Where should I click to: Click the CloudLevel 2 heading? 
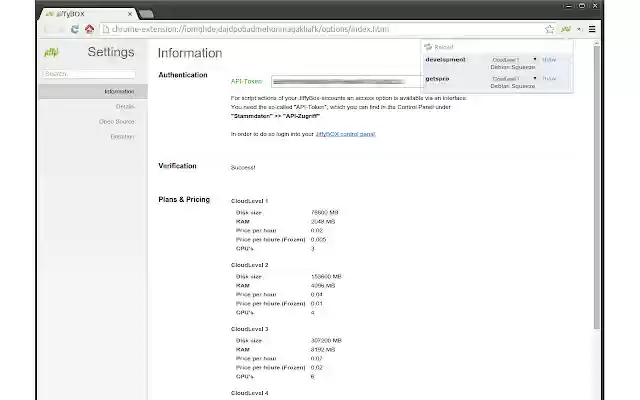coord(249,265)
